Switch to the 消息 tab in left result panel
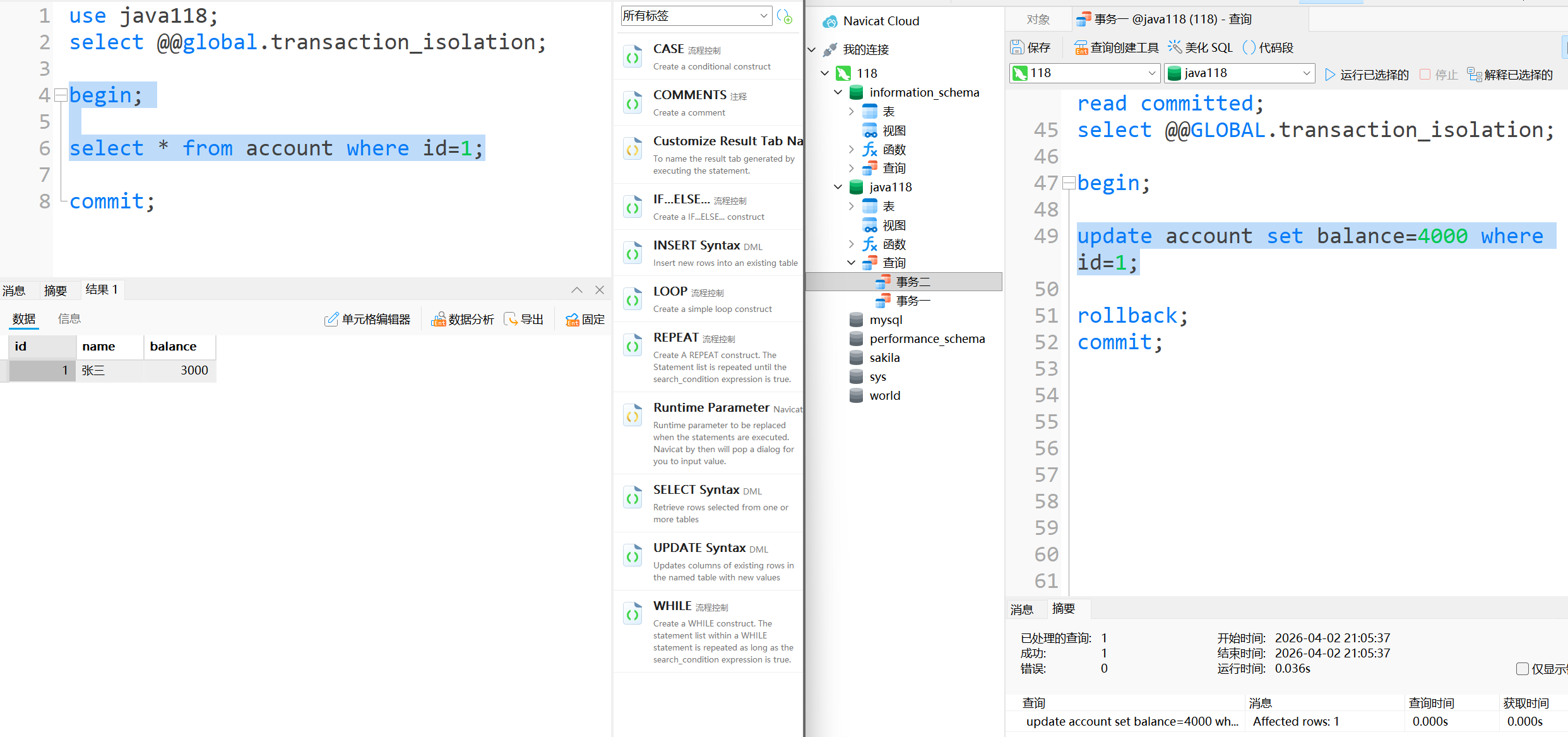Image resolution: width=1568 pixels, height=737 pixels. 14,291
